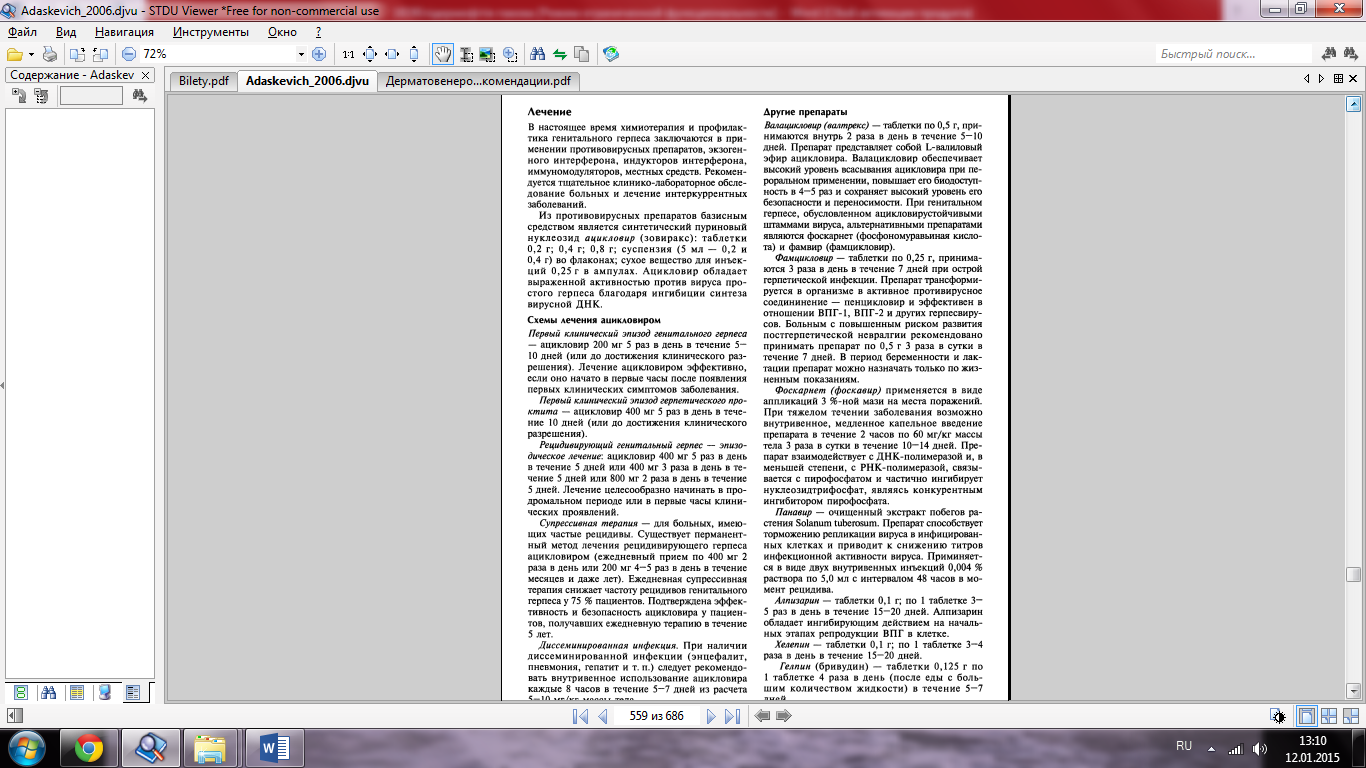Close the Содержание sidebar panel

(145, 75)
